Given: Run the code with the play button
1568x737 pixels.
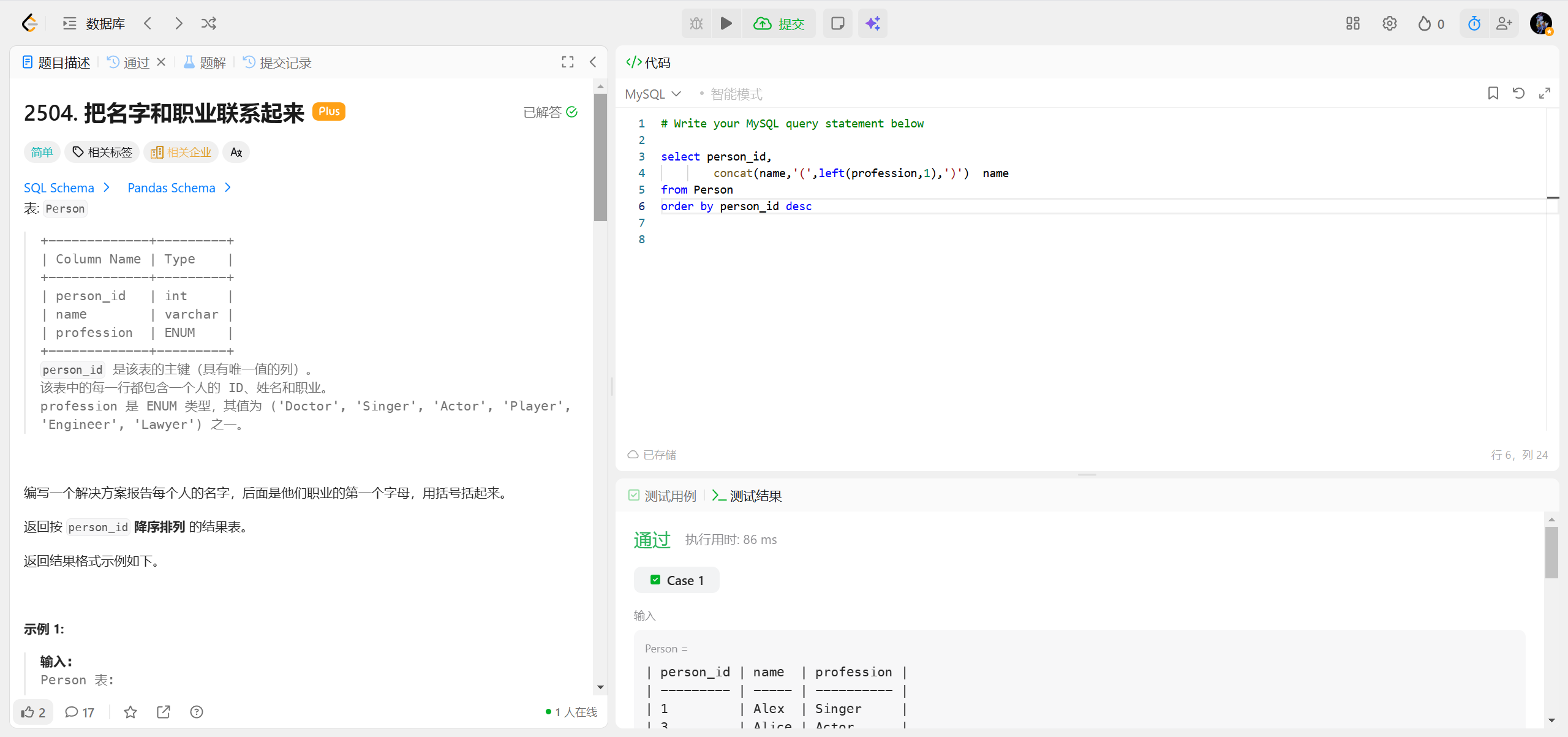Looking at the screenshot, I should click(x=726, y=23).
